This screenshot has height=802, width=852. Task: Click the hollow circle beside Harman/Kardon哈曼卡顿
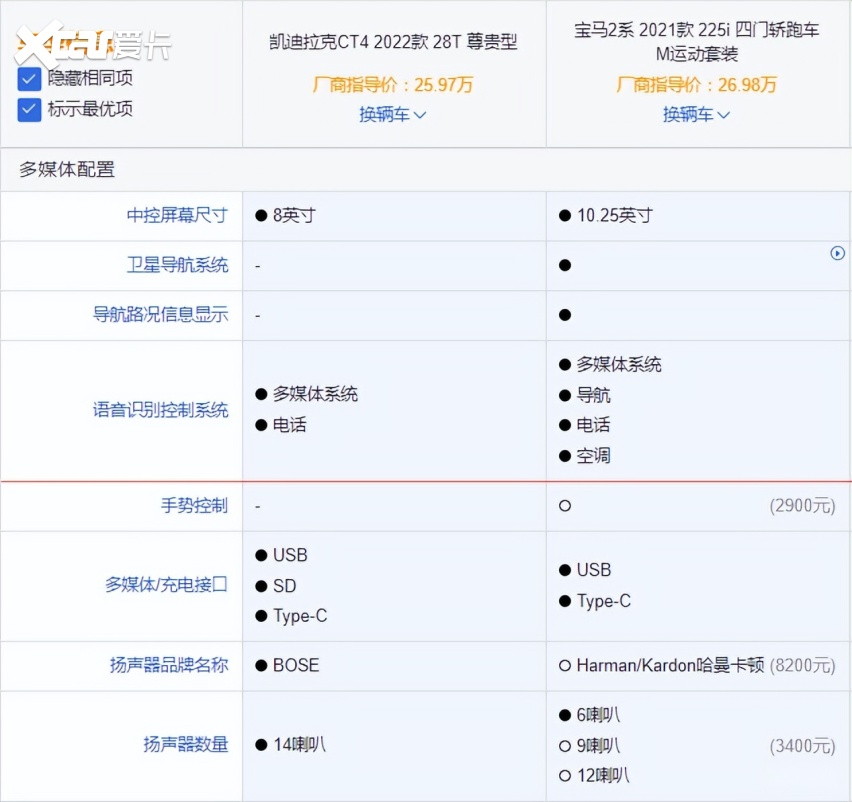point(565,665)
